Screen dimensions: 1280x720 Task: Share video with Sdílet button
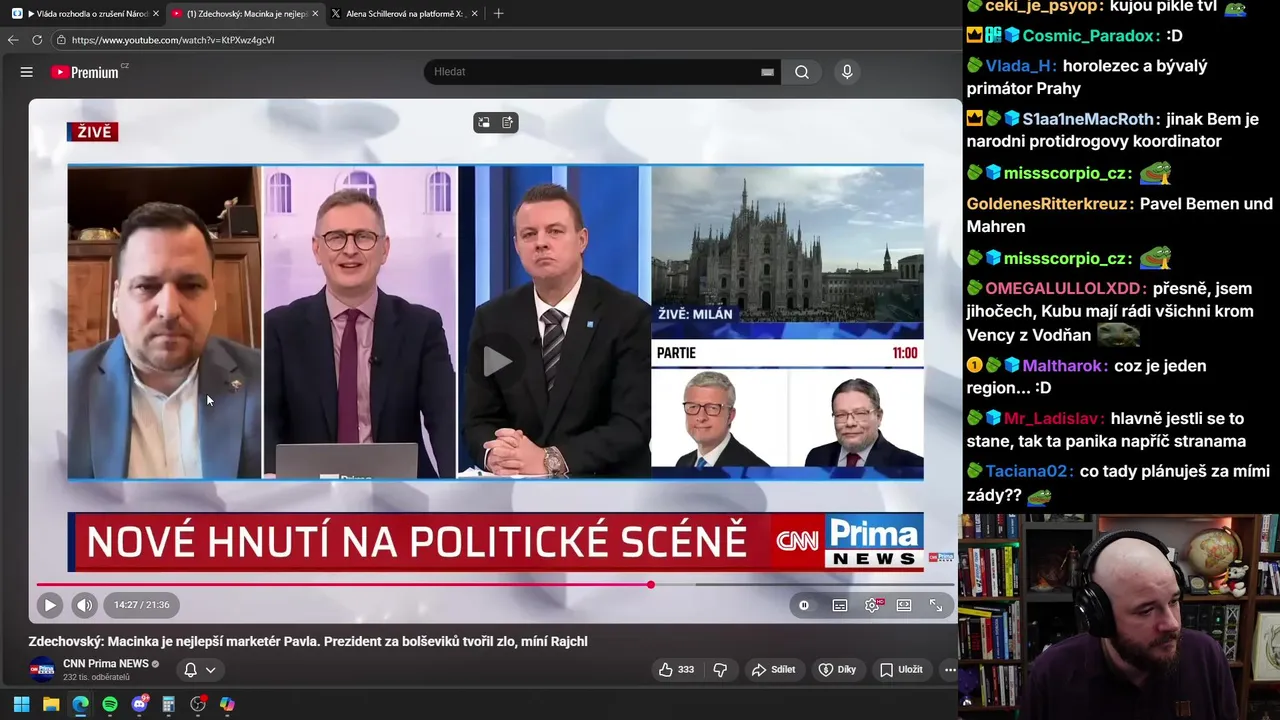[x=774, y=669]
